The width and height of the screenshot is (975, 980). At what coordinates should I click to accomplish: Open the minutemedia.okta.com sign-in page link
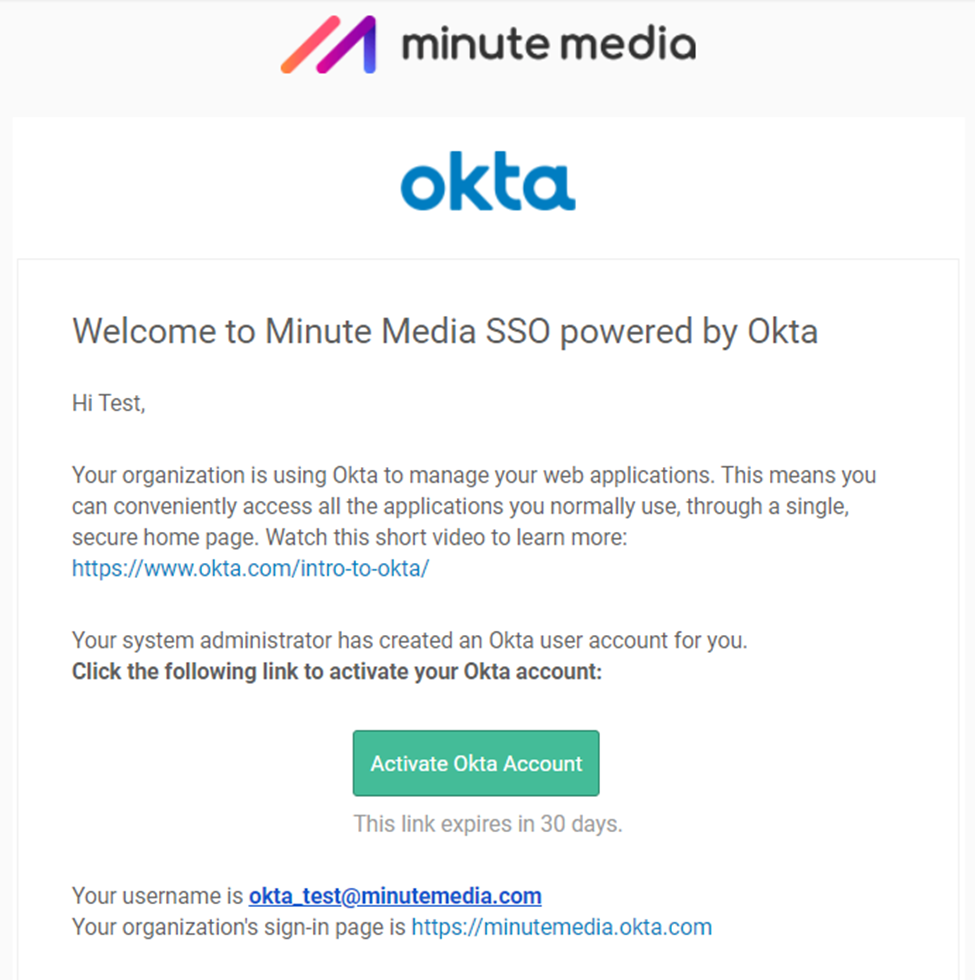(x=561, y=927)
